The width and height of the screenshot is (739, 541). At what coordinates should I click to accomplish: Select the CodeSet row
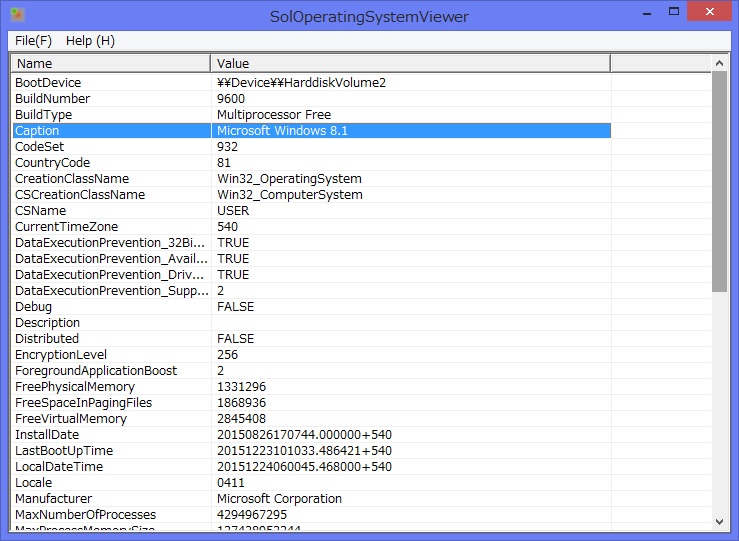312,147
